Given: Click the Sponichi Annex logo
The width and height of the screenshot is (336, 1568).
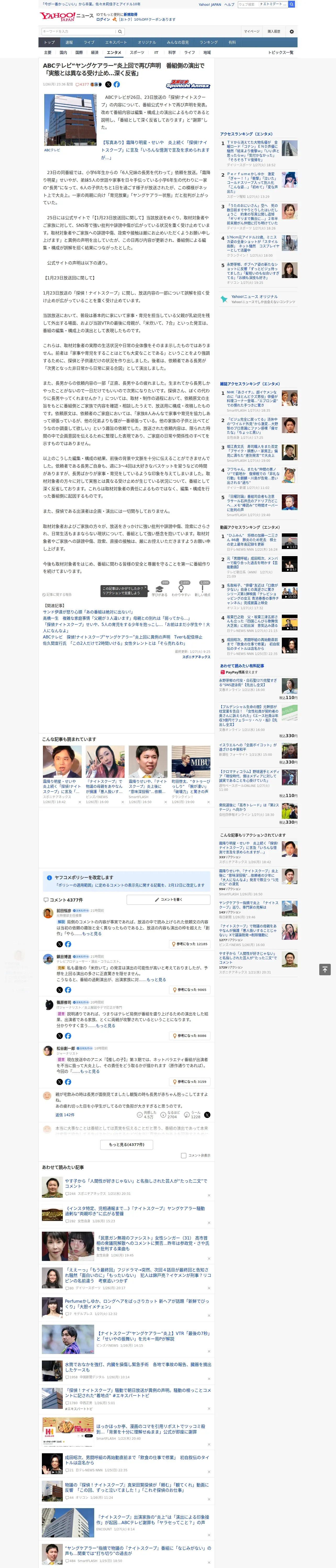Looking at the screenshot, I should click(x=188, y=85).
